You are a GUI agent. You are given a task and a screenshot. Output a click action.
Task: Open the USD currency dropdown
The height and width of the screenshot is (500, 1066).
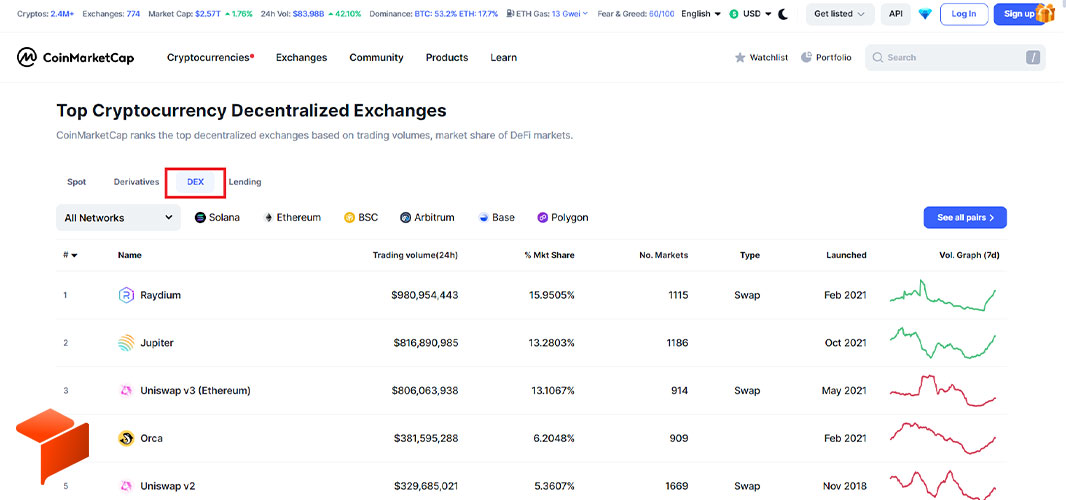click(751, 14)
